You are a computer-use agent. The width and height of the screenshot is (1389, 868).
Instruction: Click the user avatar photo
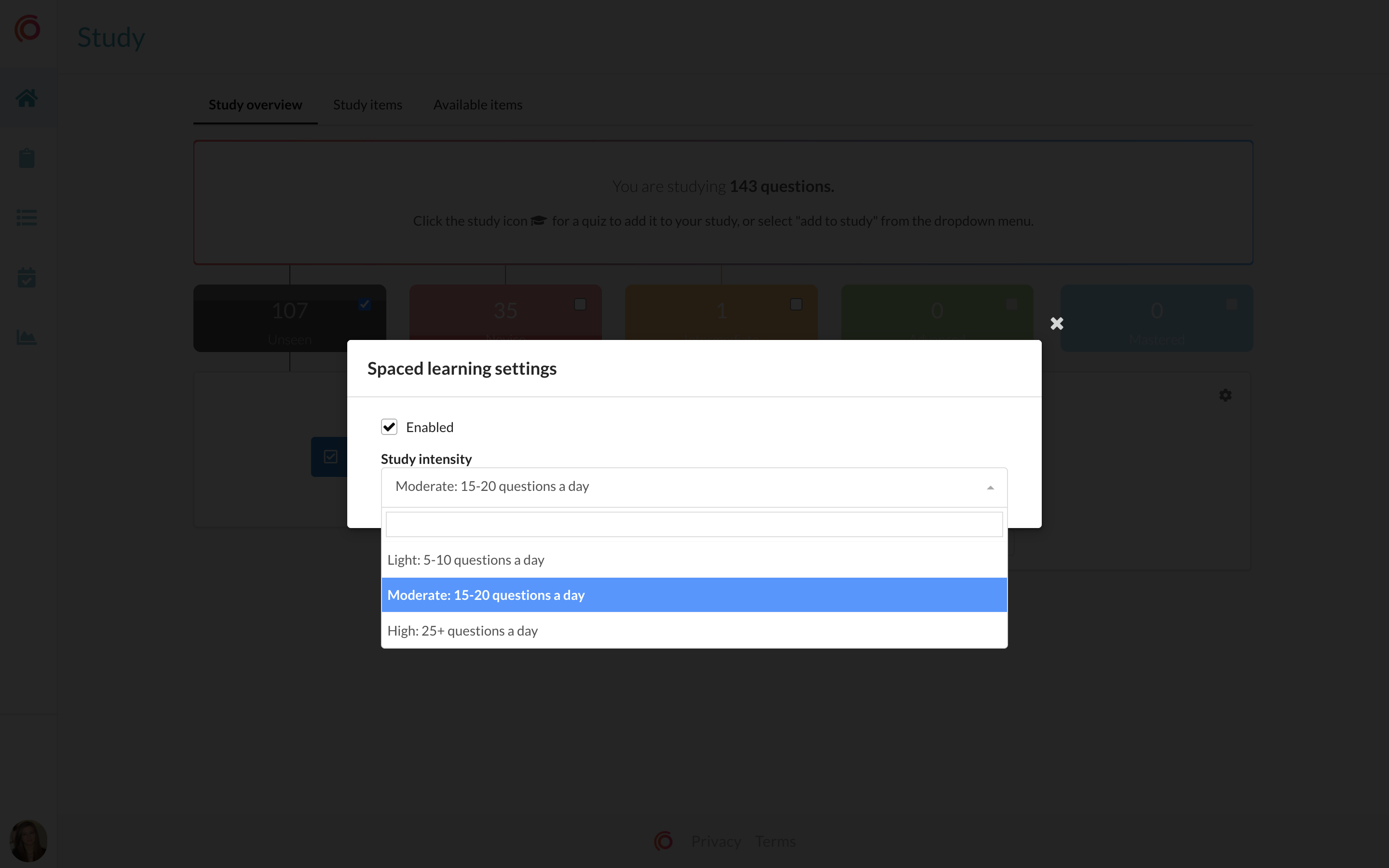[x=28, y=841]
